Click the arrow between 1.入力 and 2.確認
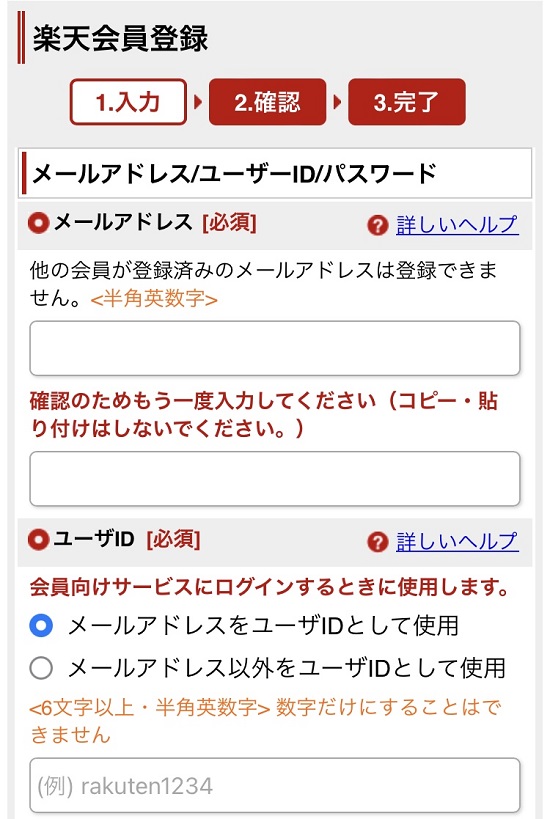 197,102
